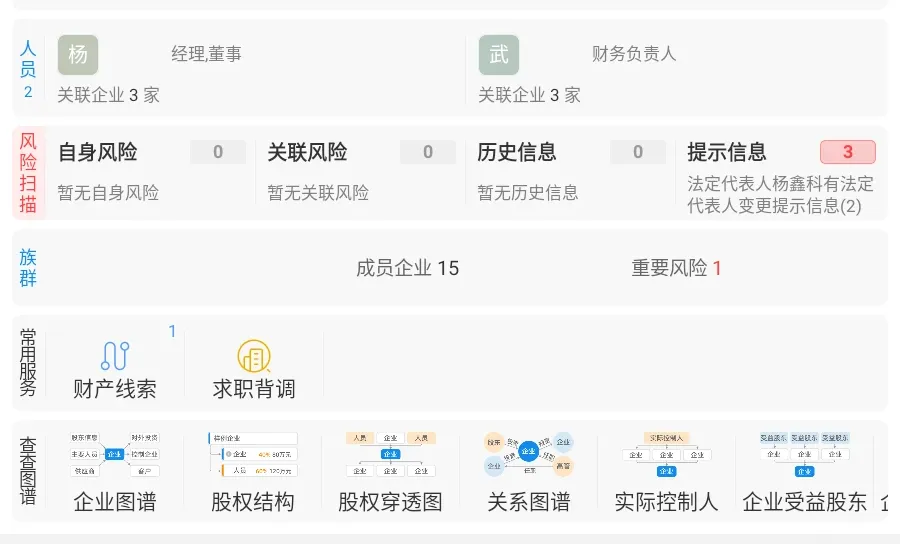The image size is (900, 557).
Task: Click the 自身风险 heading
Action: click(98, 152)
